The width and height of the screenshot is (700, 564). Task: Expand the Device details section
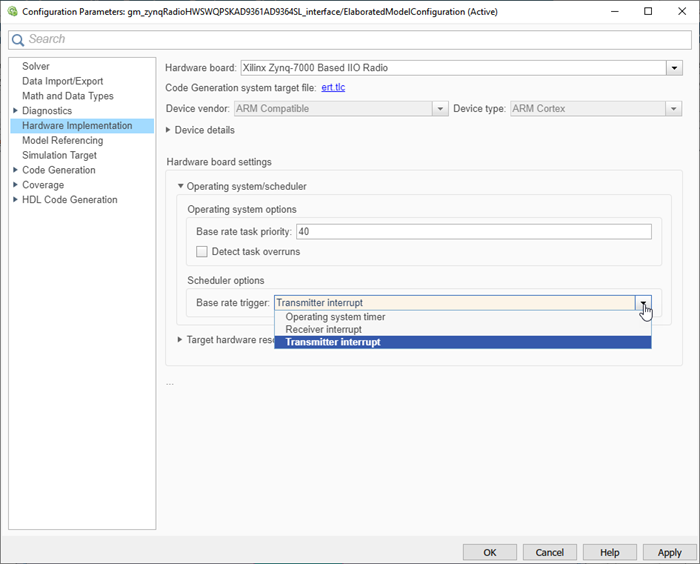169,130
